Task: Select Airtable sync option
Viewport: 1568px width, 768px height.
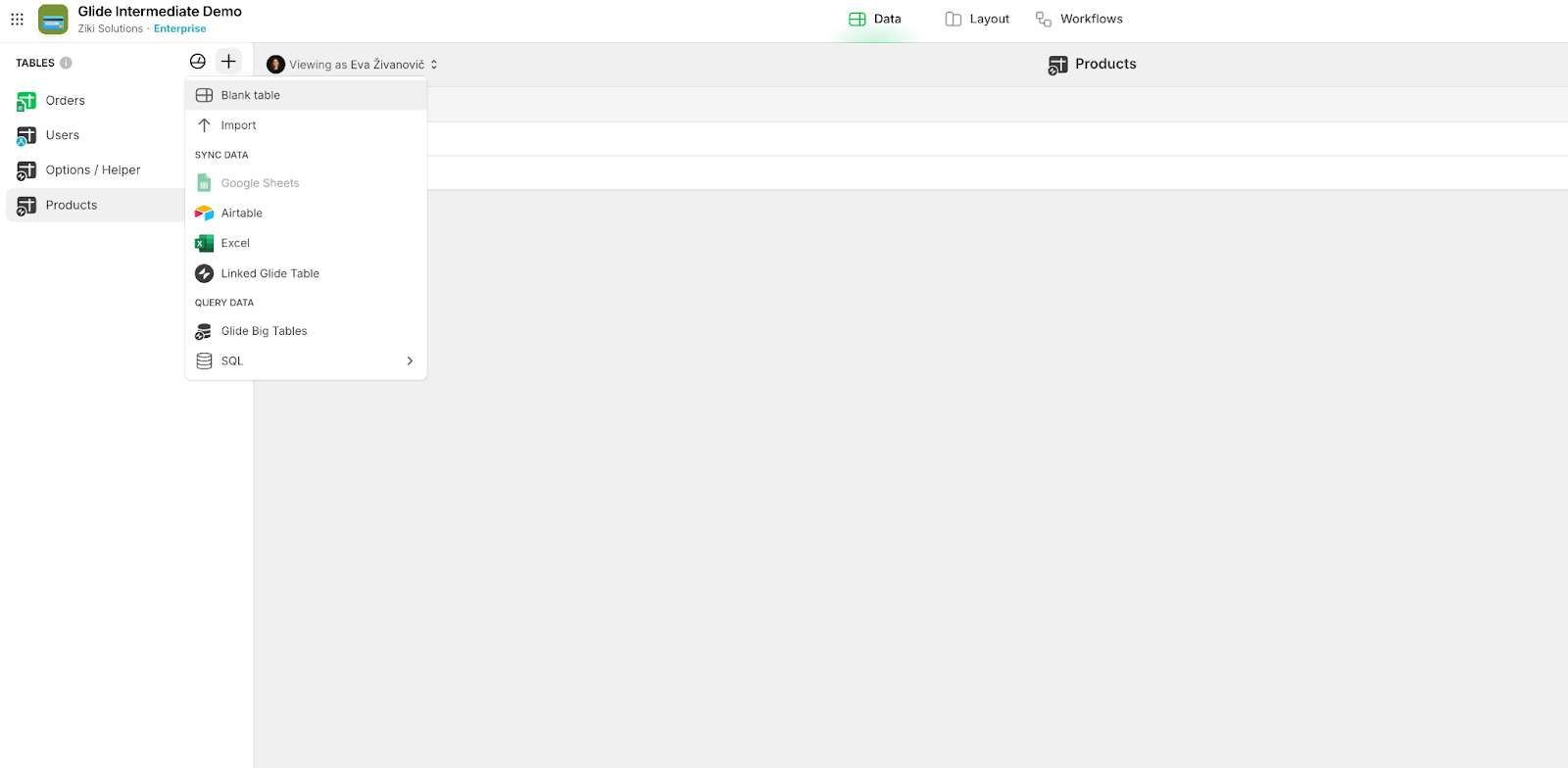Action: pos(306,214)
